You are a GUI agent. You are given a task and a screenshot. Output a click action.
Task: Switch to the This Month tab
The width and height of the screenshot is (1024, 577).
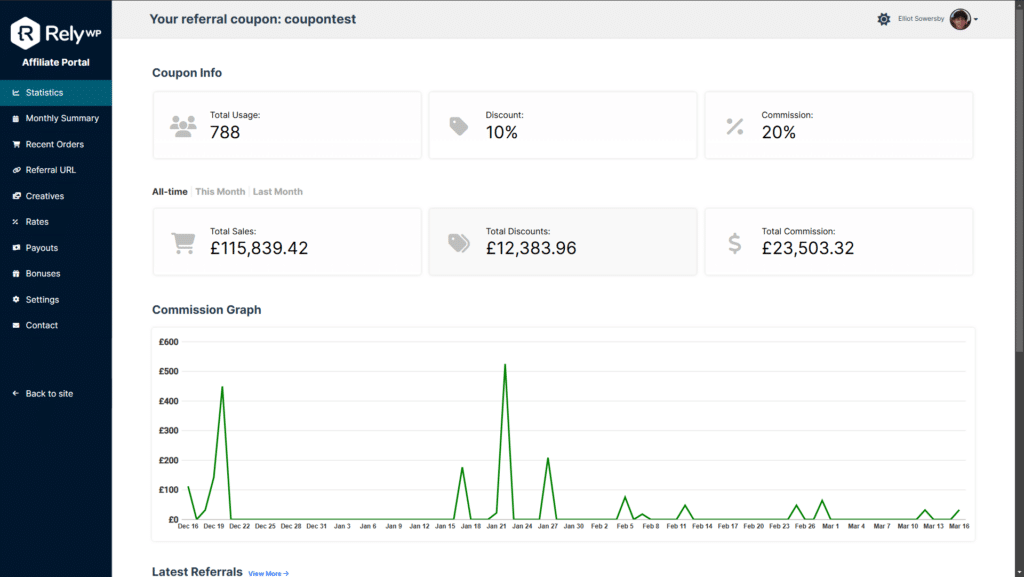pyautogui.click(x=220, y=192)
